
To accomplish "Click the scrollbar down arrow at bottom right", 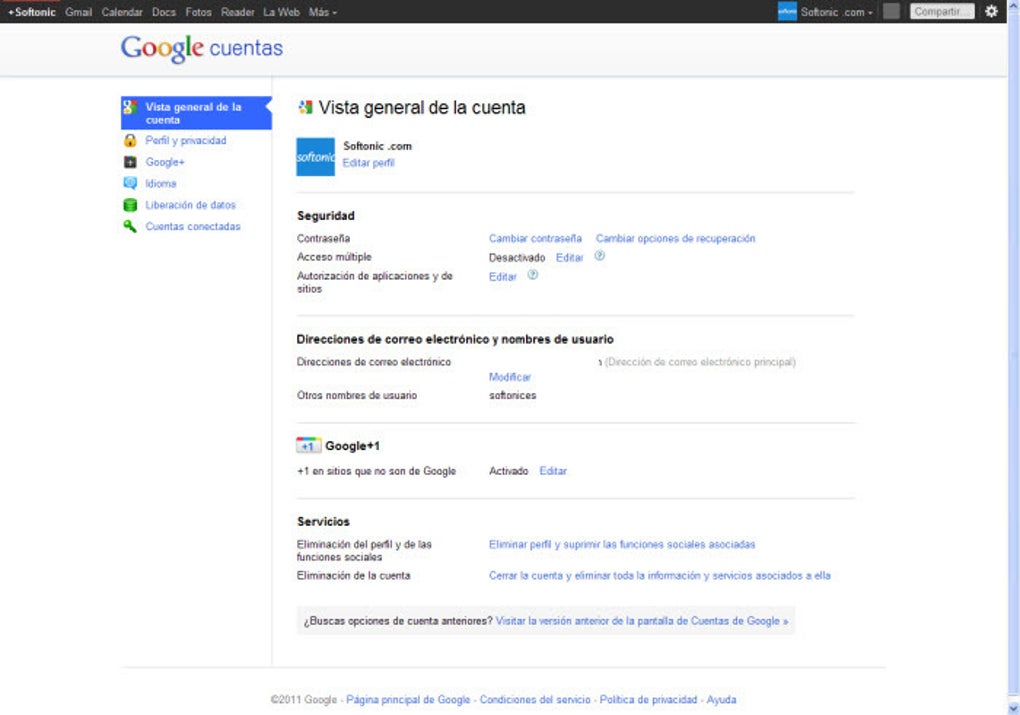I will [x=1013, y=708].
